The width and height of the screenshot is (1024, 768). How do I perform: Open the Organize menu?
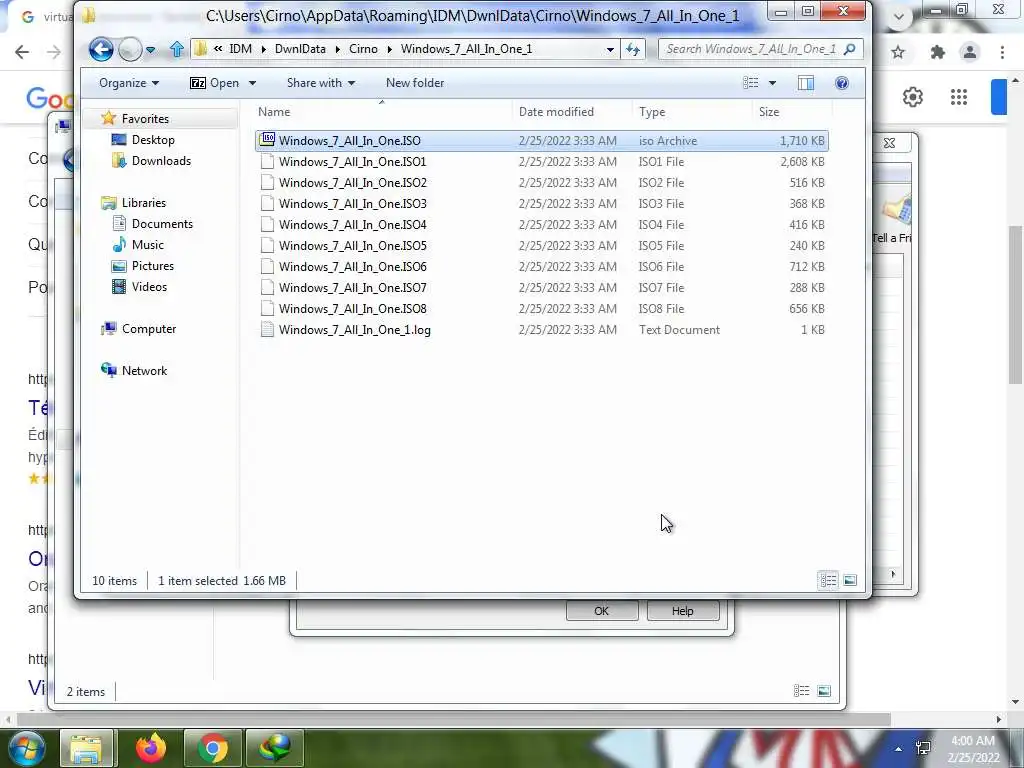129,83
